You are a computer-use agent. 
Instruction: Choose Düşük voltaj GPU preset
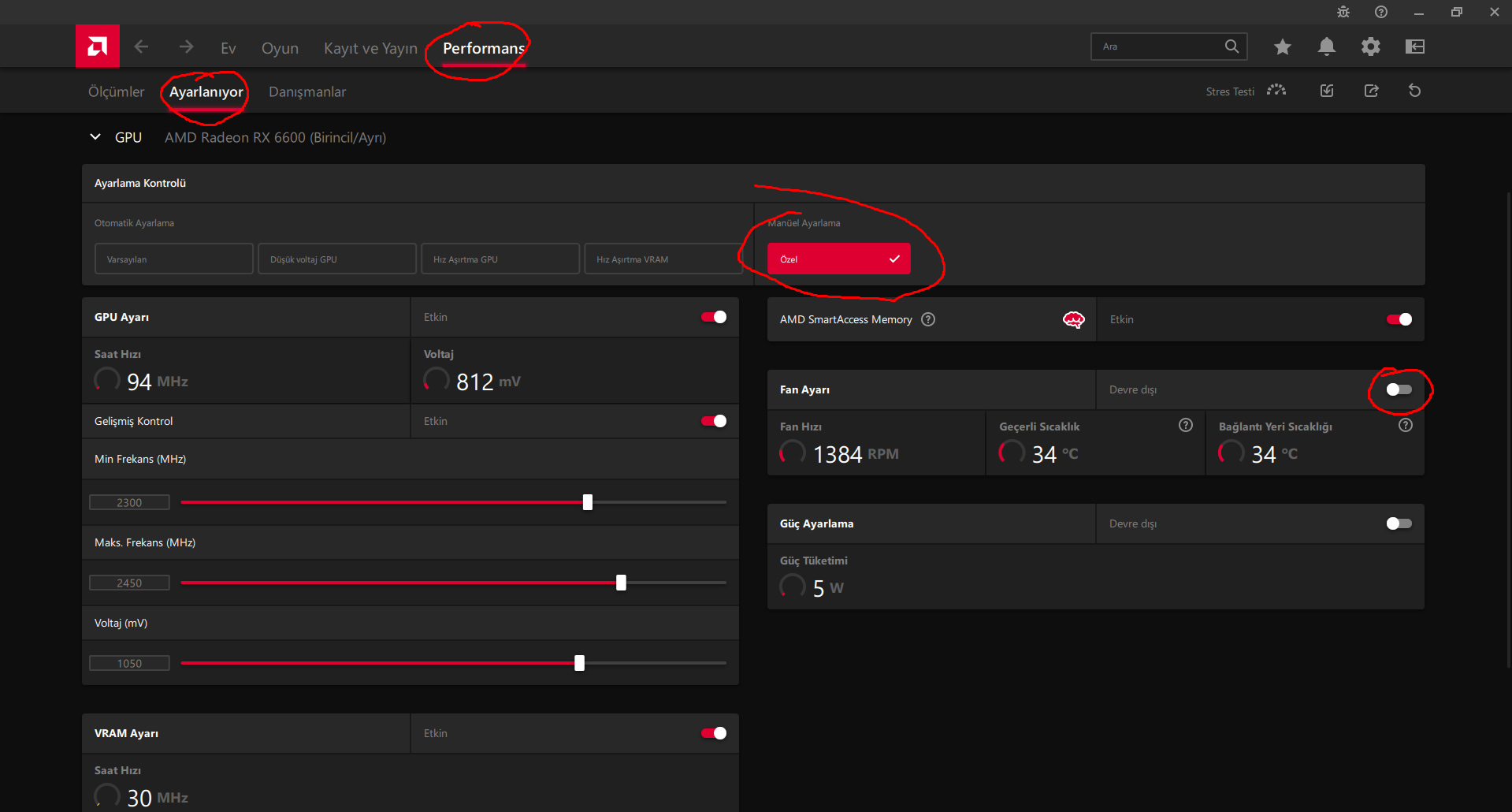tap(337, 259)
